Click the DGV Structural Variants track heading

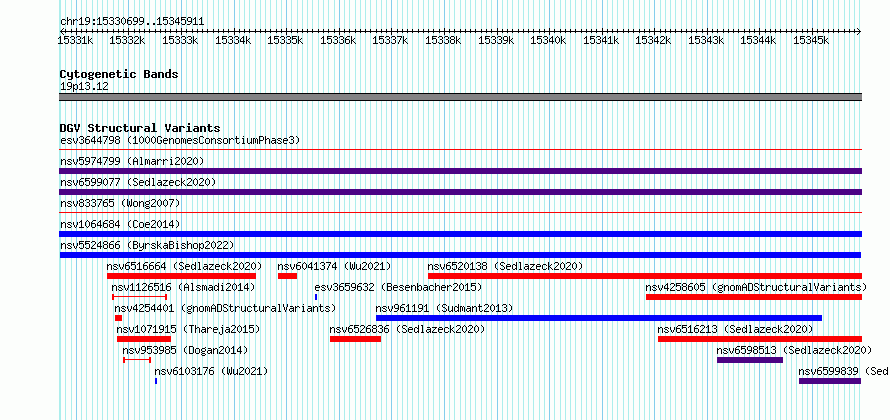140,128
